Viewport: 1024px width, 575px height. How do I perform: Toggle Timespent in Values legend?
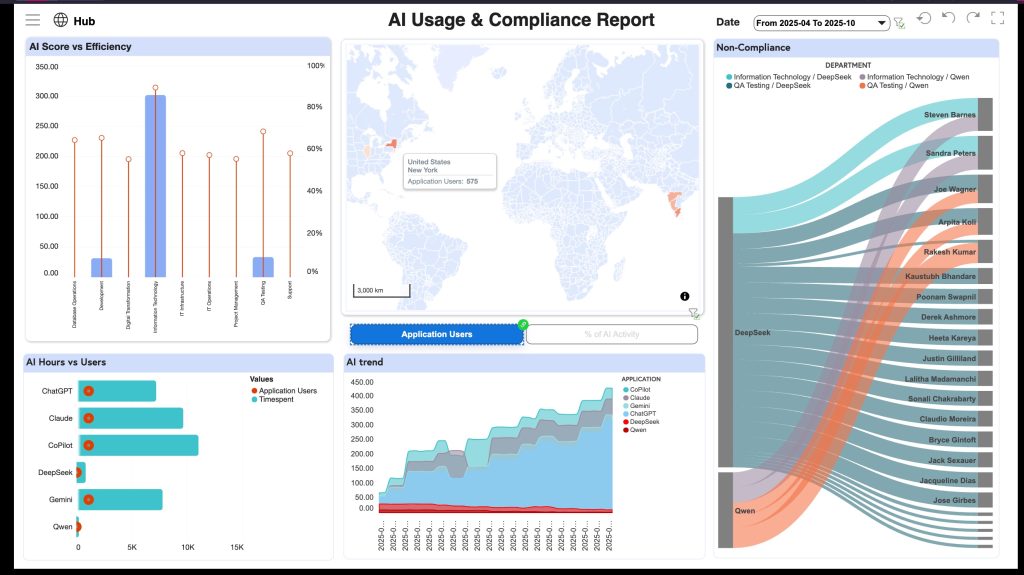pos(279,398)
